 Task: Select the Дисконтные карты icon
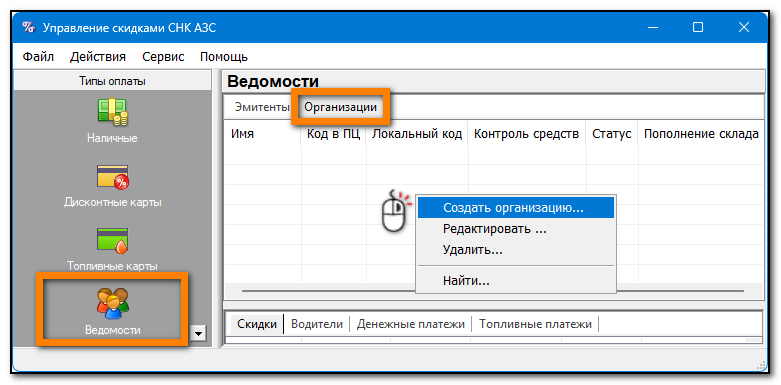pyautogui.click(x=112, y=177)
